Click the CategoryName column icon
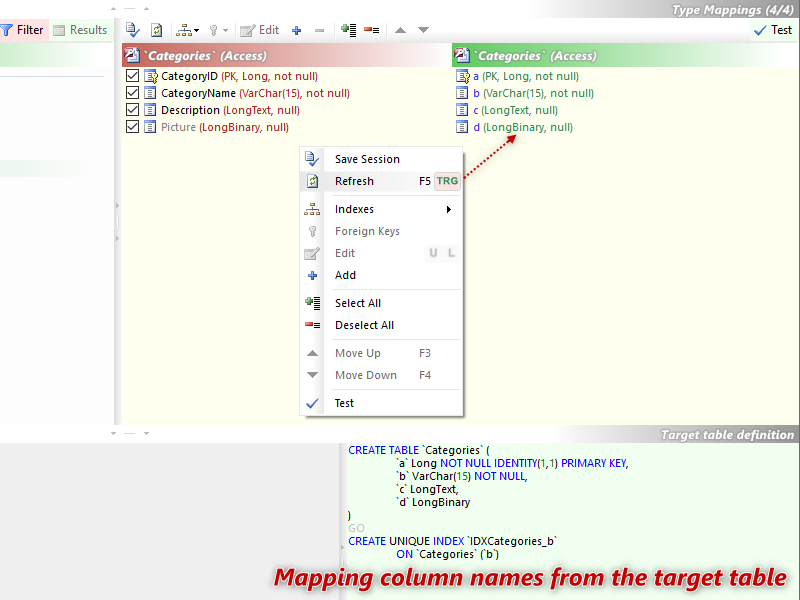This screenshot has height=600, width=800. click(x=150, y=93)
